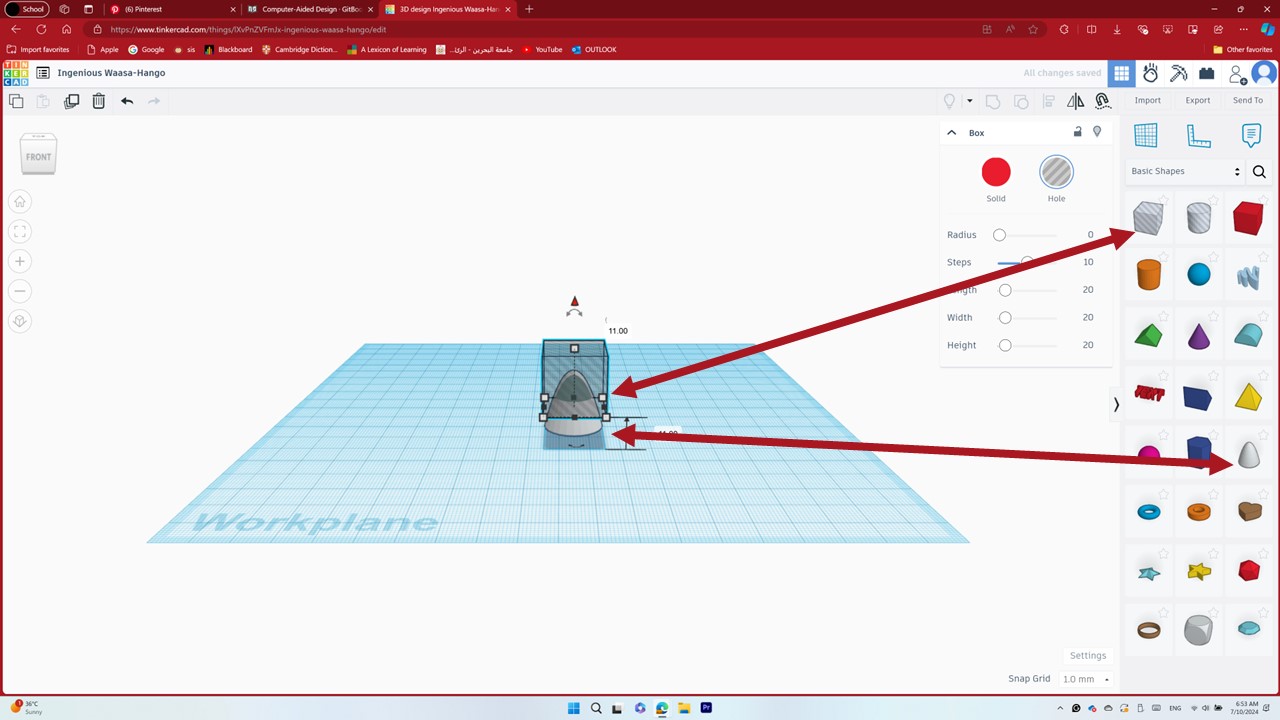Click the Steps value 10

(x=1088, y=262)
